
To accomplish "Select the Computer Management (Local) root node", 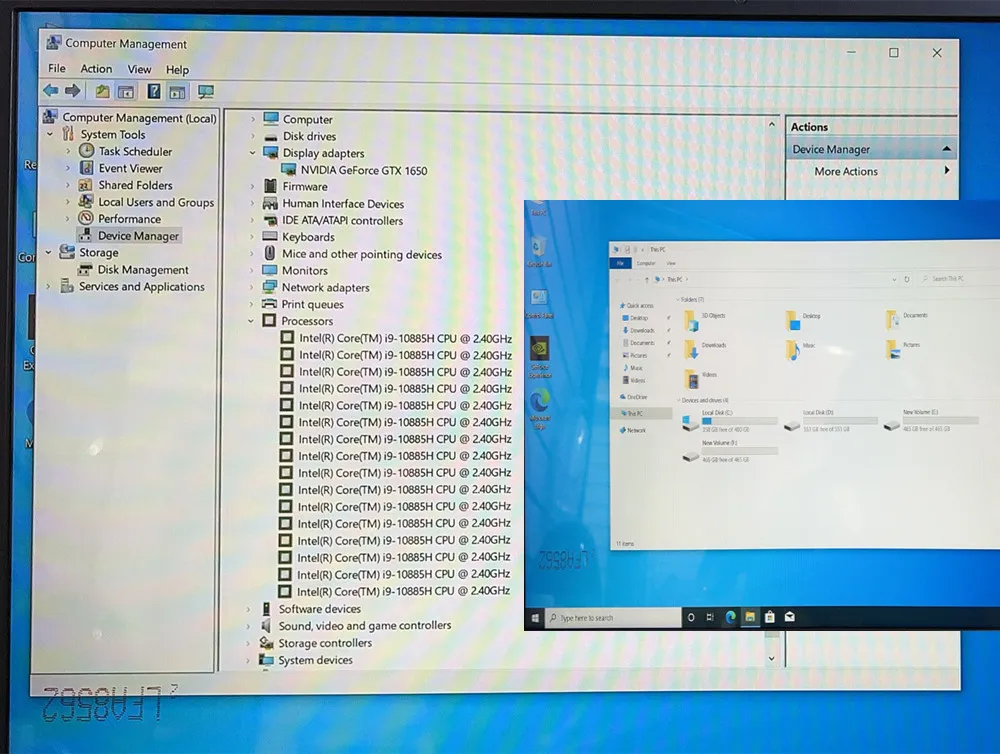I will [139, 117].
